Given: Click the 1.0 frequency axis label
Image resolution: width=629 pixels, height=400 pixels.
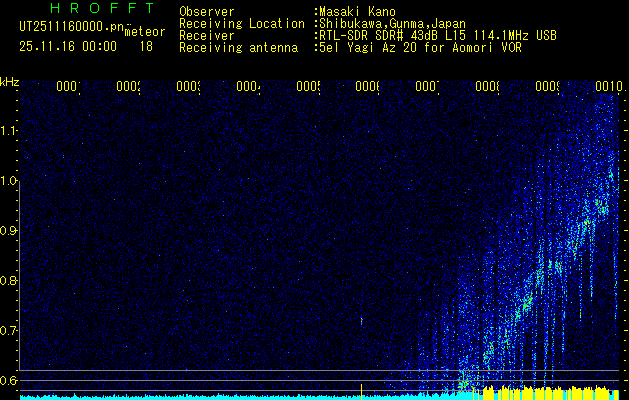Looking at the screenshot, I should pyautogui.click(x=8, y=181).
